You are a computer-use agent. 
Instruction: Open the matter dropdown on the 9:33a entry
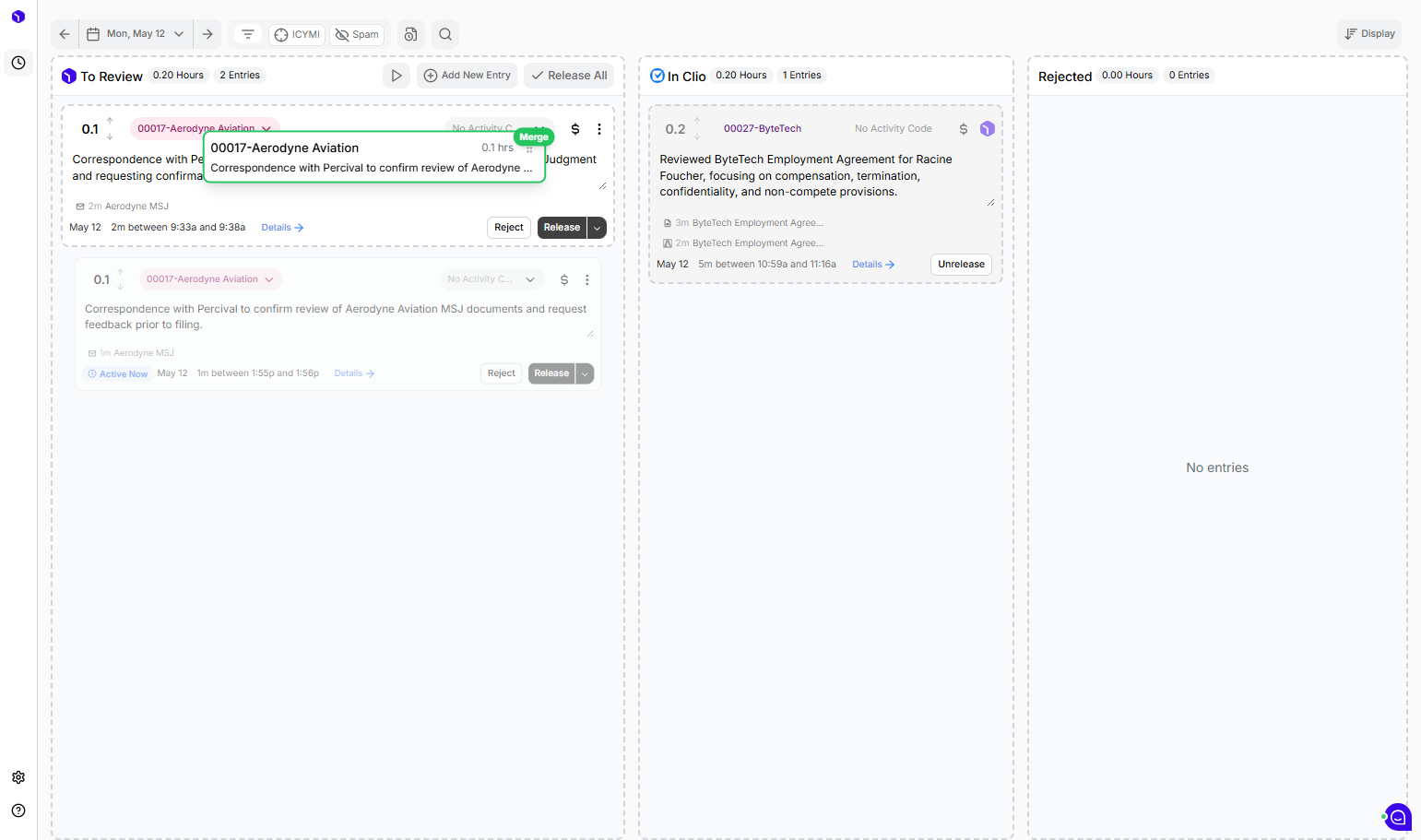point(204,128)
